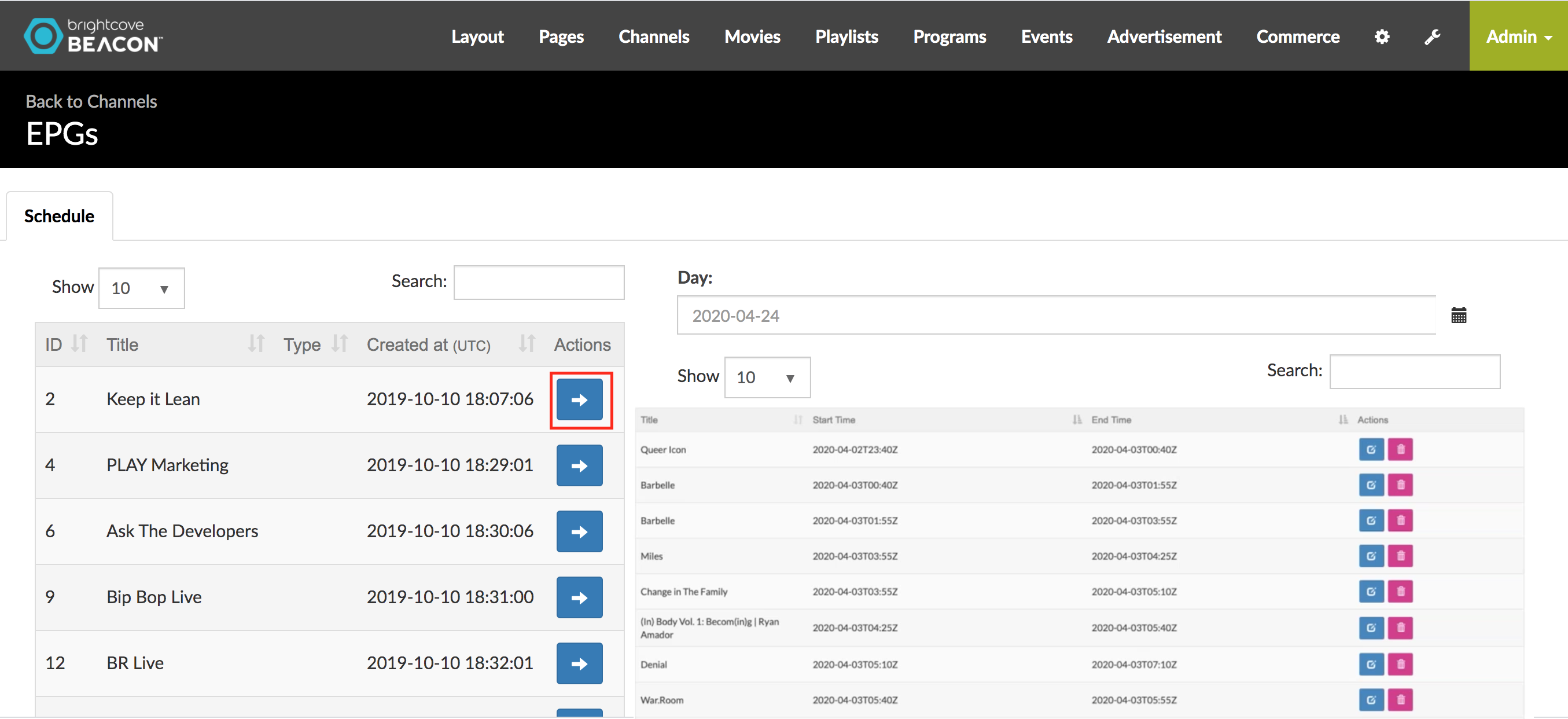This screenshot has height=719, width=1568.
Task: Open the calendar date picker icon
Action: coord(1459,316)
